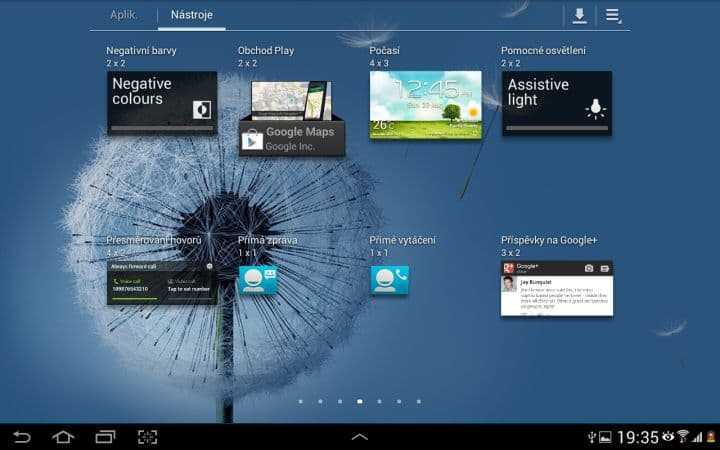Jump to the first page indicator dot
This screenshot has width=720, height=450.
click(300, 401)
